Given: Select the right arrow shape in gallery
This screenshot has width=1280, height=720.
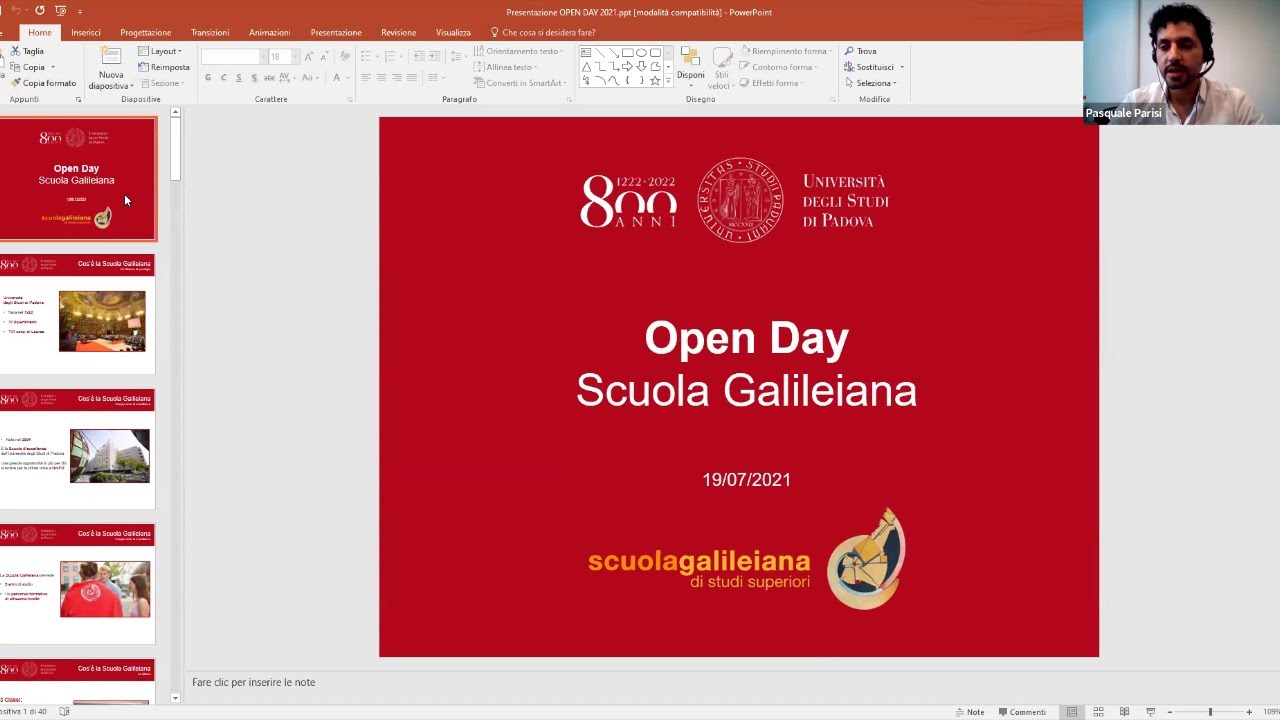Looking at the screenshot, I should (627, 67).
